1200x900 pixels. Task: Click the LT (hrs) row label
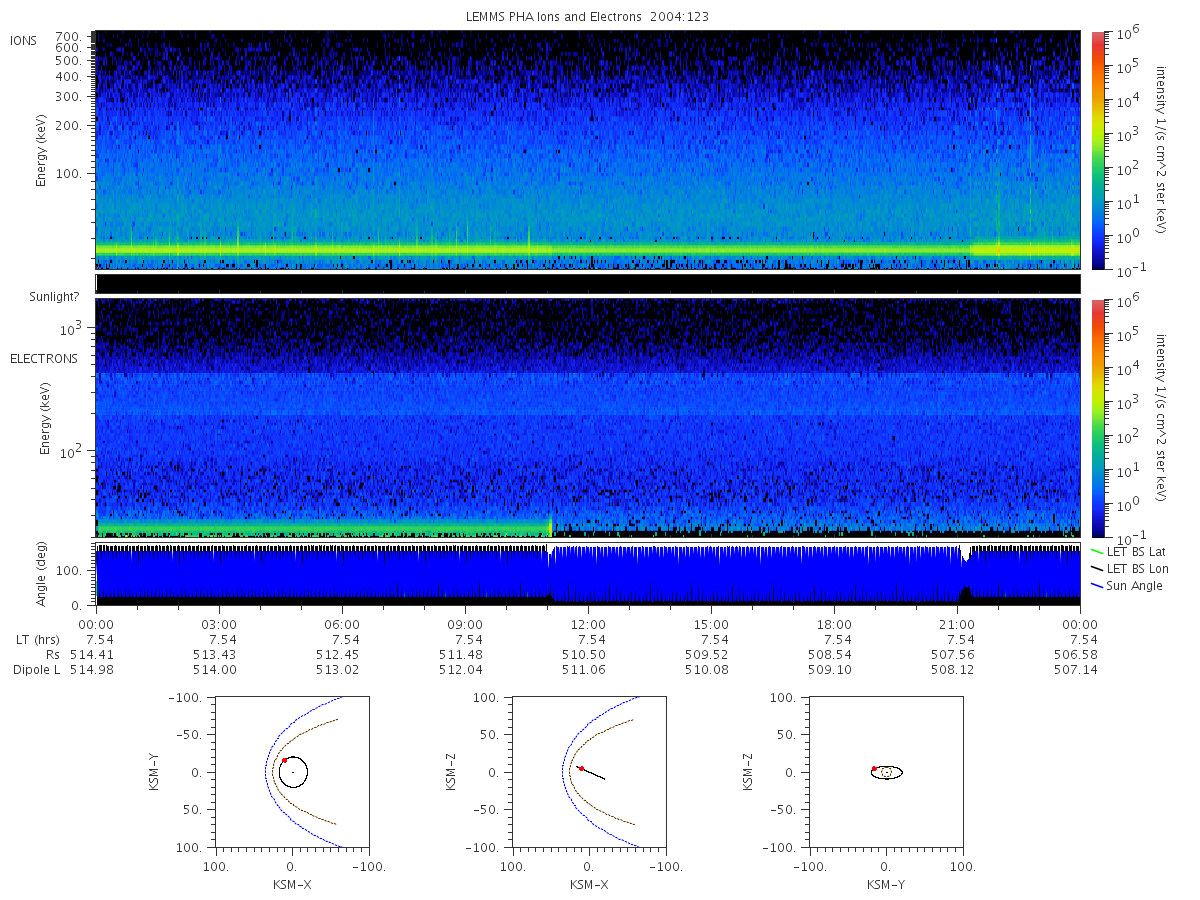click(37, 640)
